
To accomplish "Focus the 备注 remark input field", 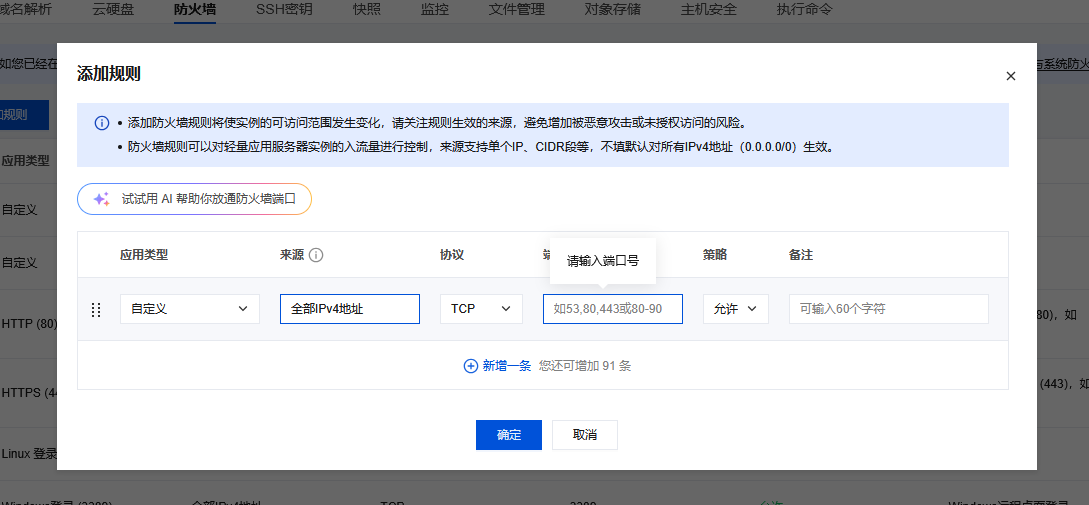I will pyautogui.click(x=889, y=309).
